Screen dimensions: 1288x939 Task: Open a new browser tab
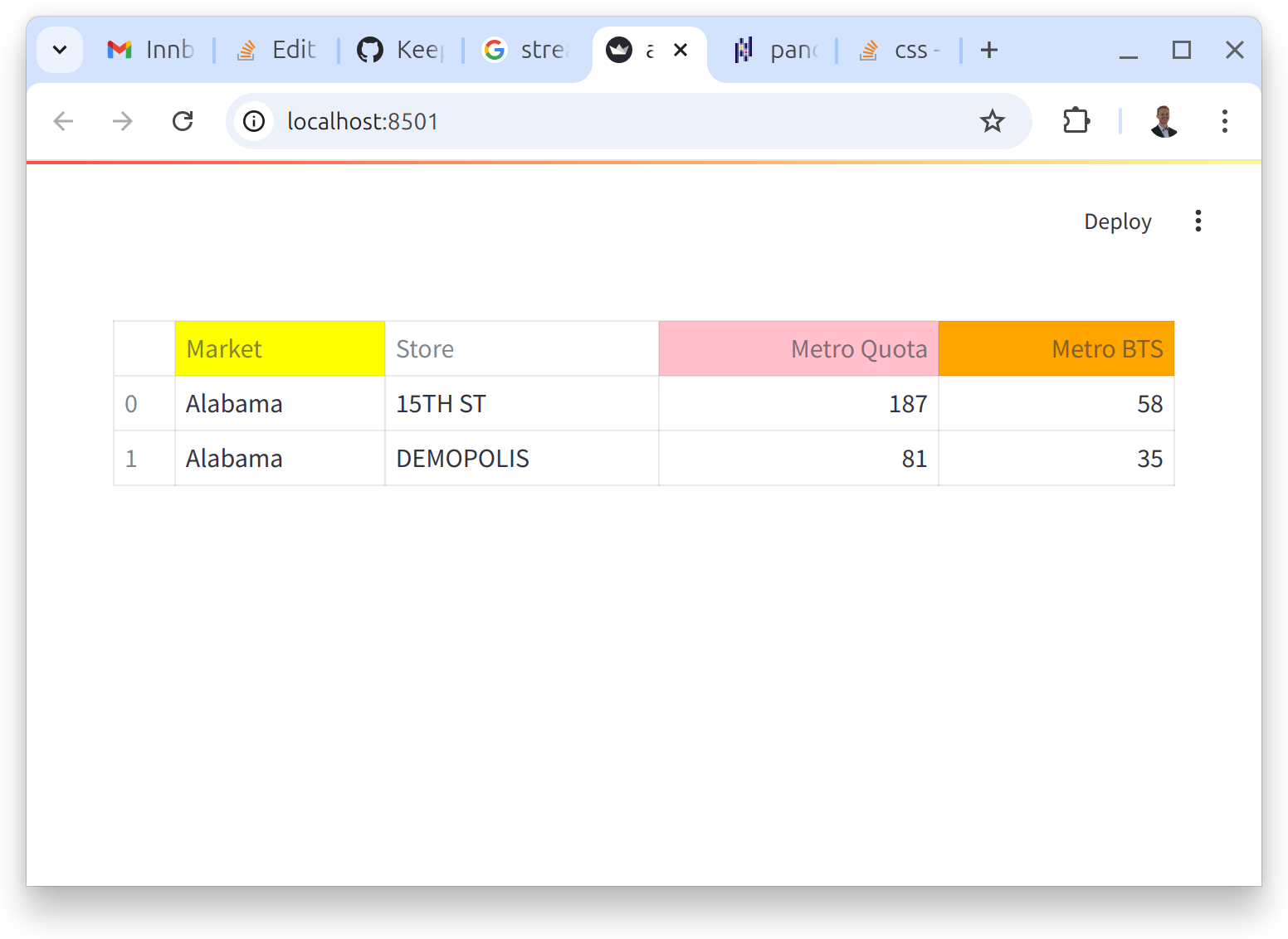coord(989,50)
